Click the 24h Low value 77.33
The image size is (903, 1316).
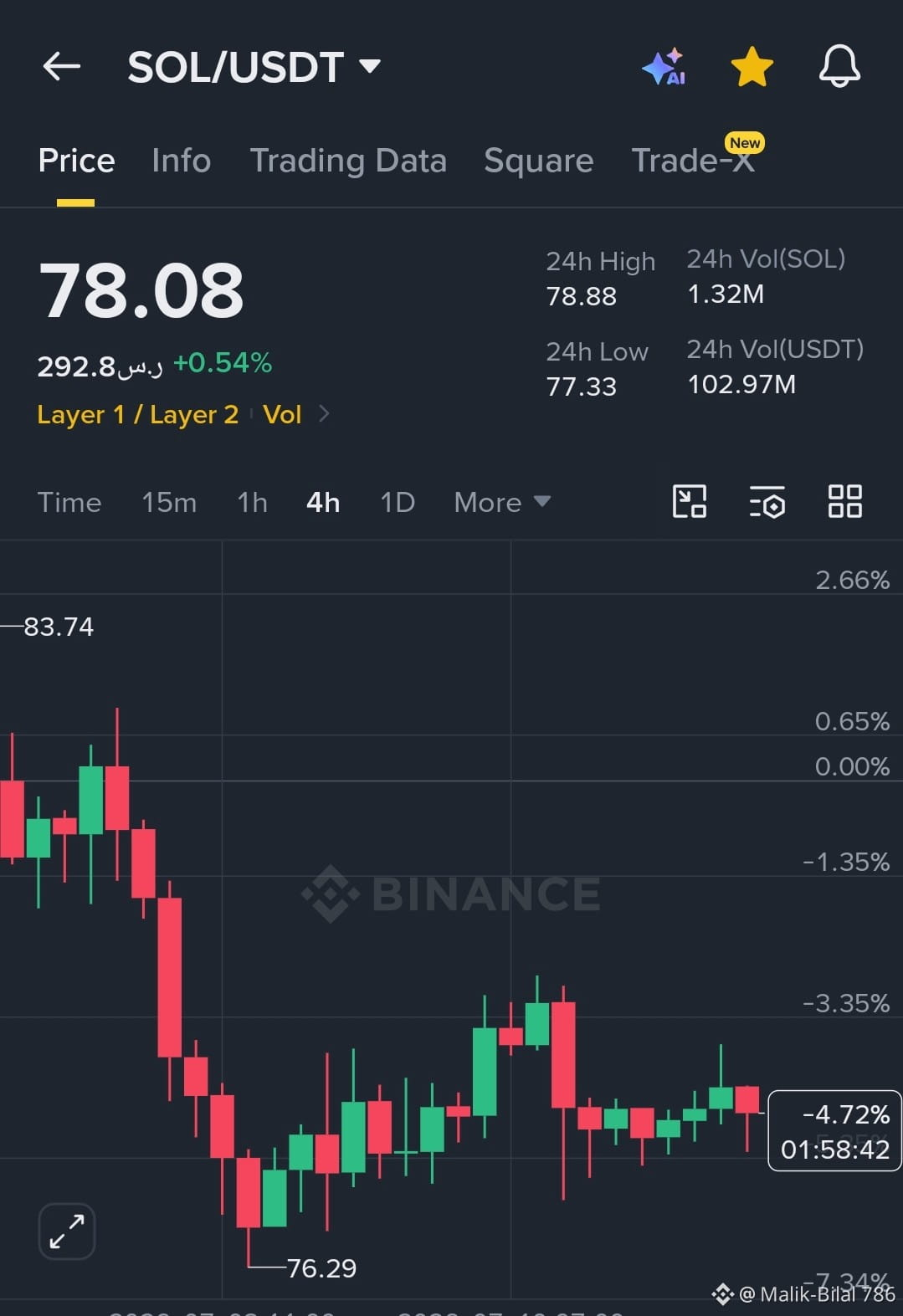[x=582, y=387]
